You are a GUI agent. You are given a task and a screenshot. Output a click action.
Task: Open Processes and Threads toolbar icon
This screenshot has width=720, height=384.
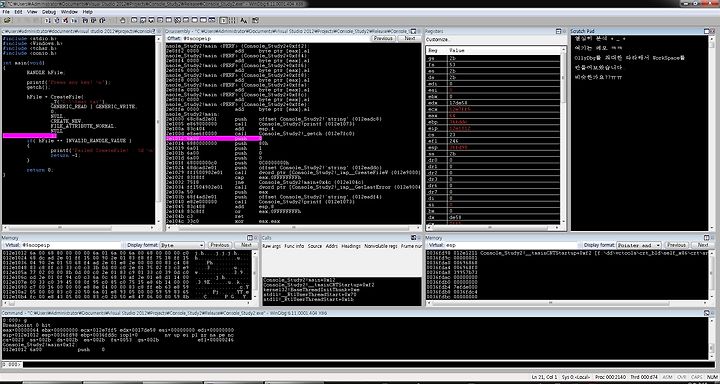pyautogui.click(x=203, y=20)
